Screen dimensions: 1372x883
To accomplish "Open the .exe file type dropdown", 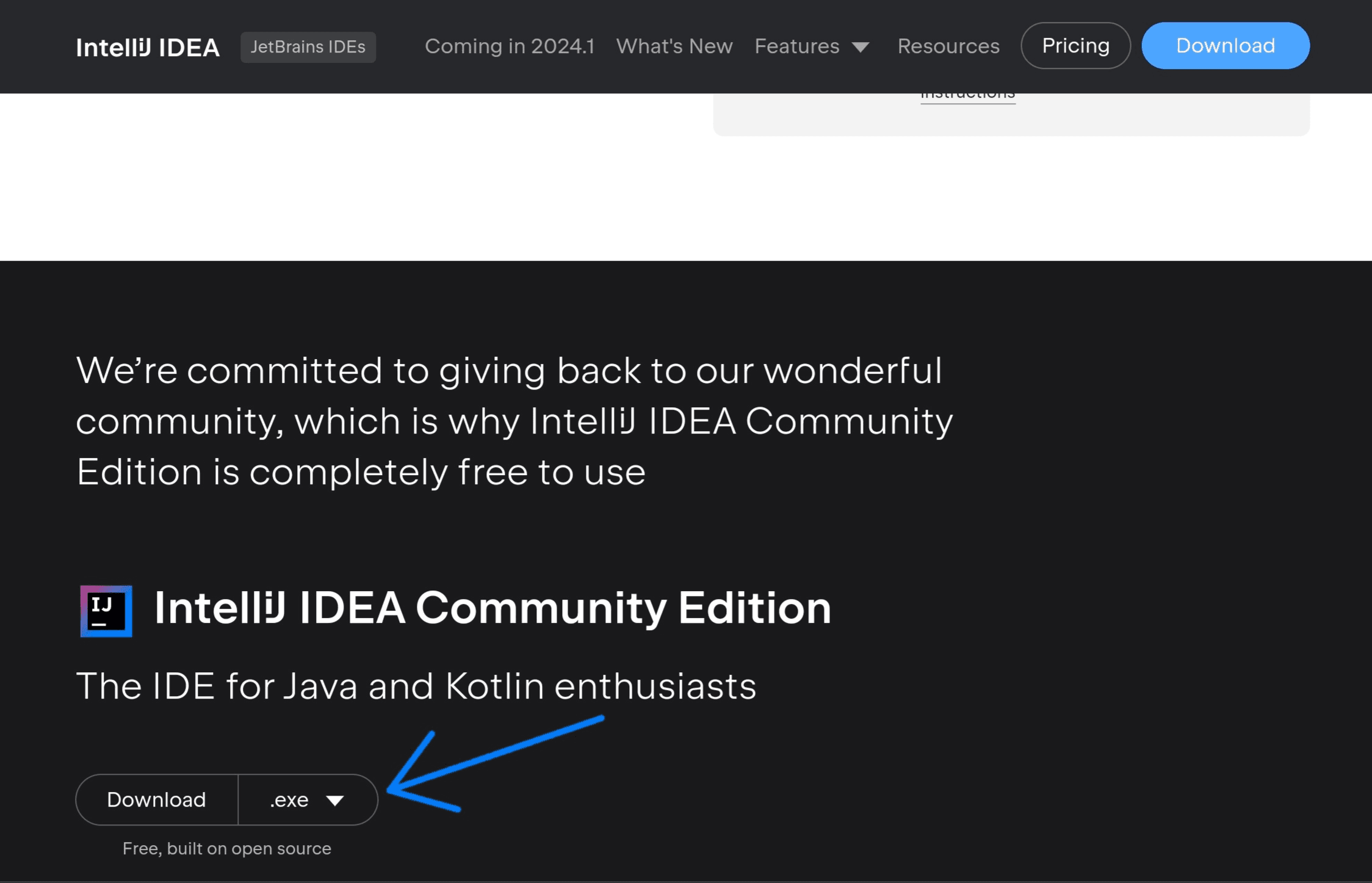I will tap(308, 800).
